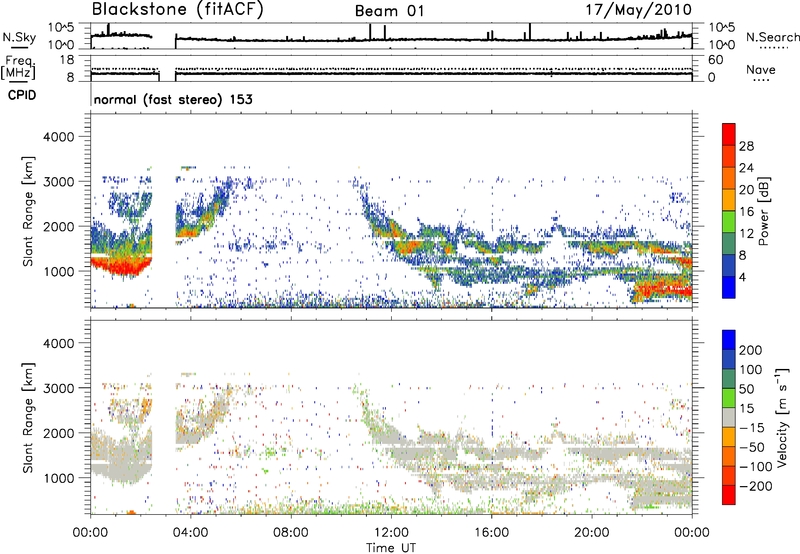The width and height of the screenshot is (800, 554).
Task: Click the 'N.Search' legend label
Action: tap(772, 37)
